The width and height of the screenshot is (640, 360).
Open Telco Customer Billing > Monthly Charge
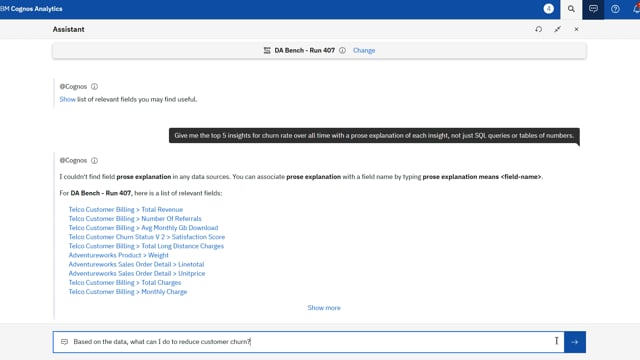[x=128, y=292]
